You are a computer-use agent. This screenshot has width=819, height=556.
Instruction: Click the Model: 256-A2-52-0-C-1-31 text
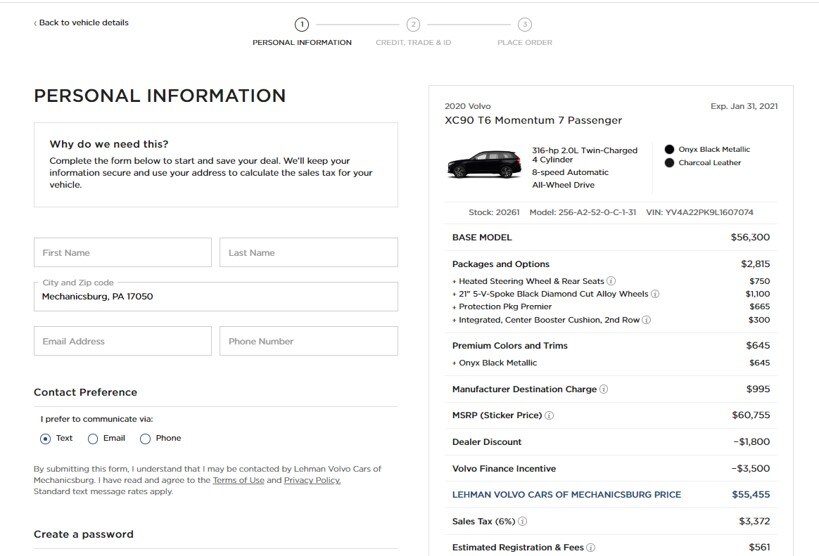coord(583,212)
